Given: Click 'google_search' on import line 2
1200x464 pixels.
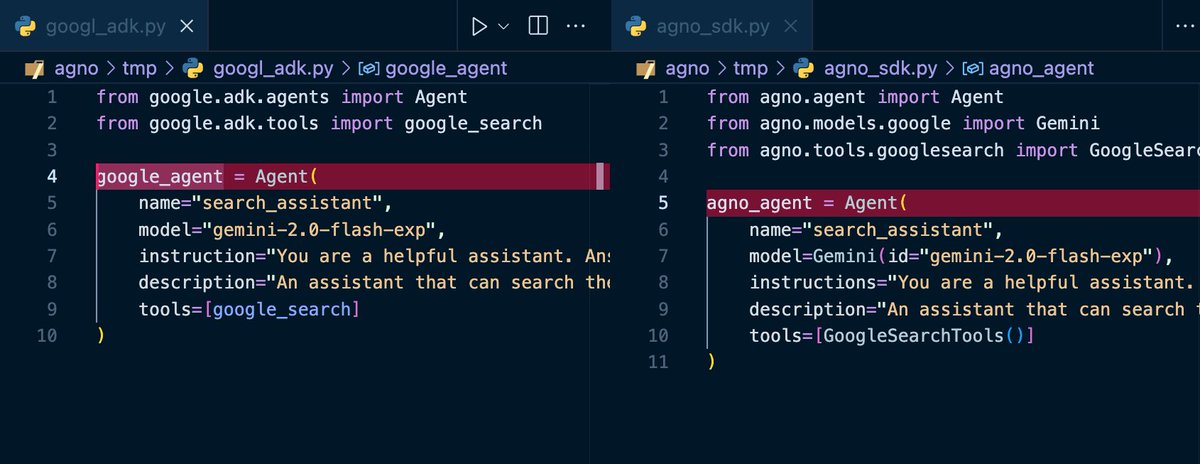Looking at the screenshot, I should pos(473,124).
